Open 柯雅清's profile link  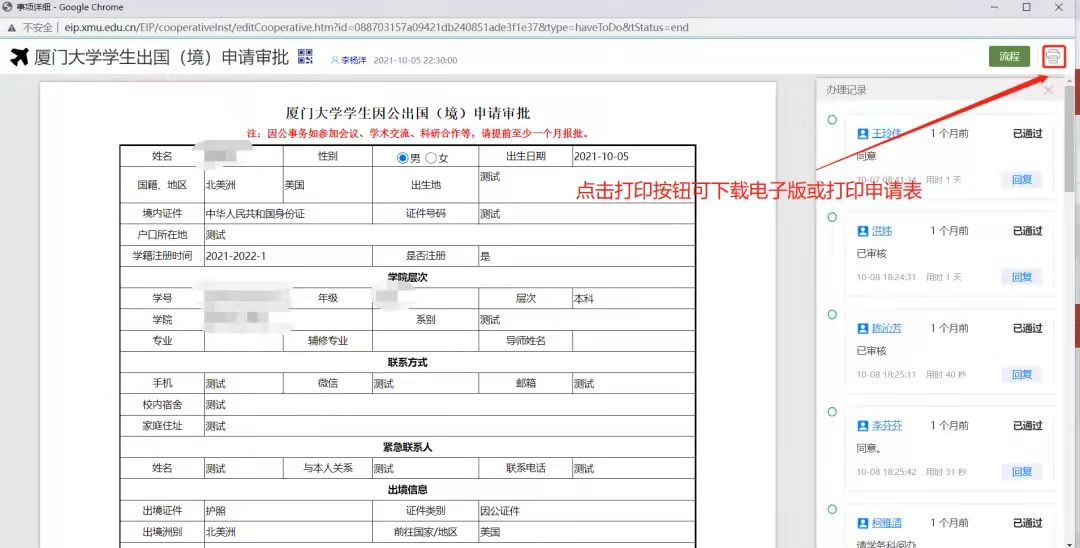click(886, 523)
